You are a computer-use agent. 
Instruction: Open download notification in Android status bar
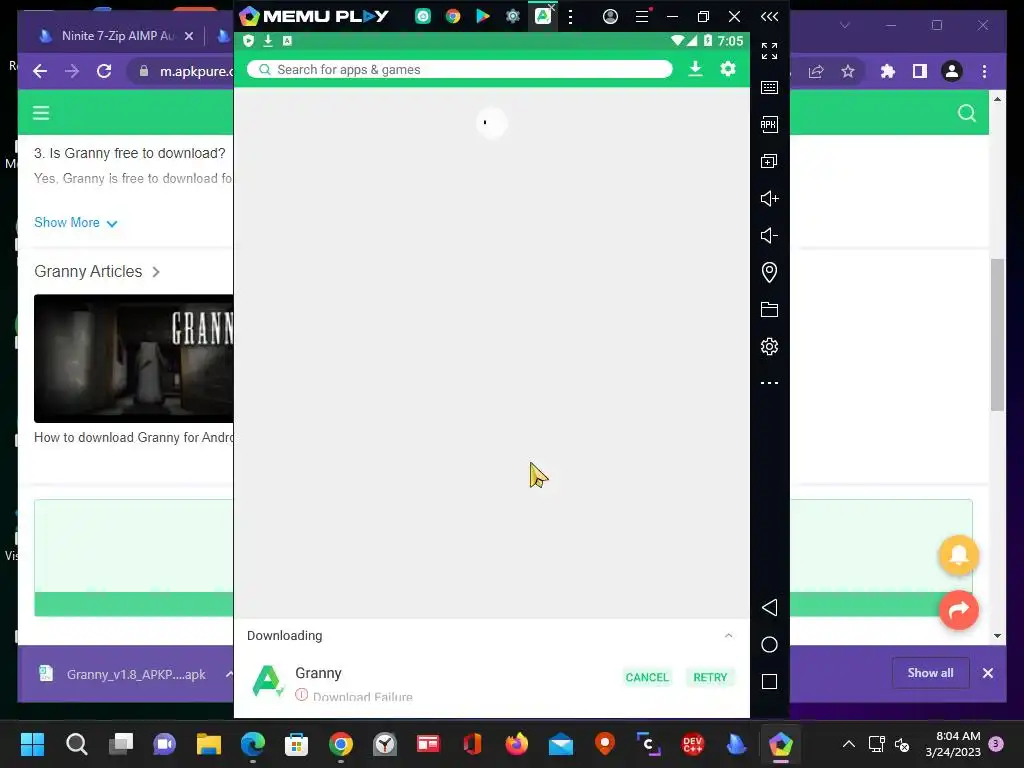click(268, 40)
